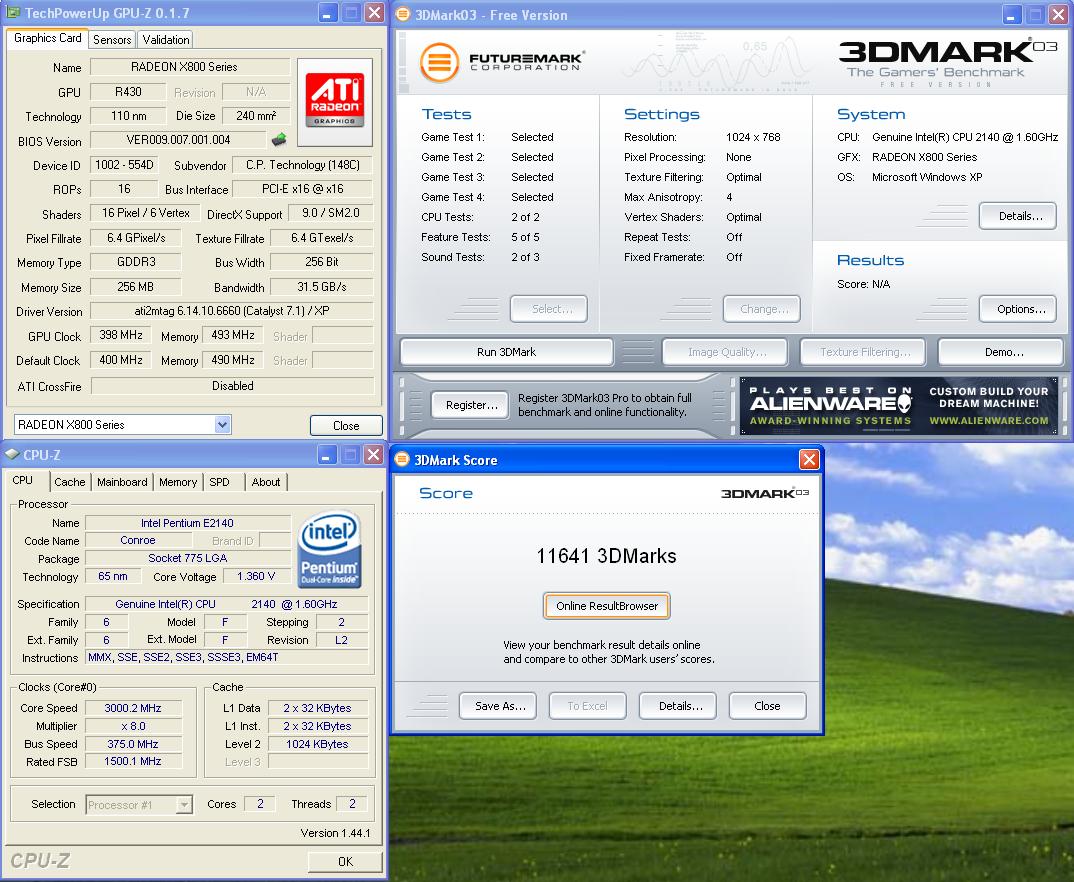The height and width of the screenshot is (882, 1074).
Task: Minimize the CPU-Z window
Action: tap(326, 455)
